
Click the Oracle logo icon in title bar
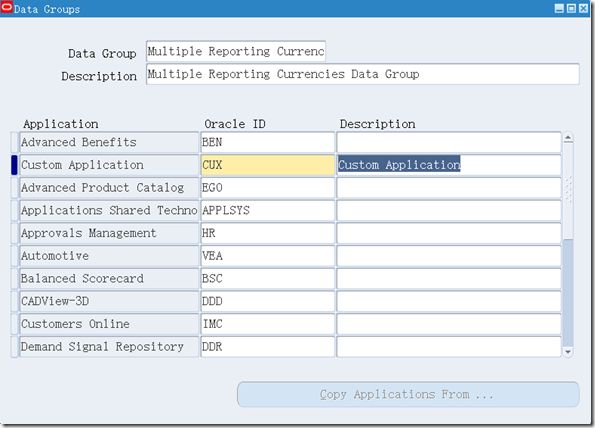(7, 7)
